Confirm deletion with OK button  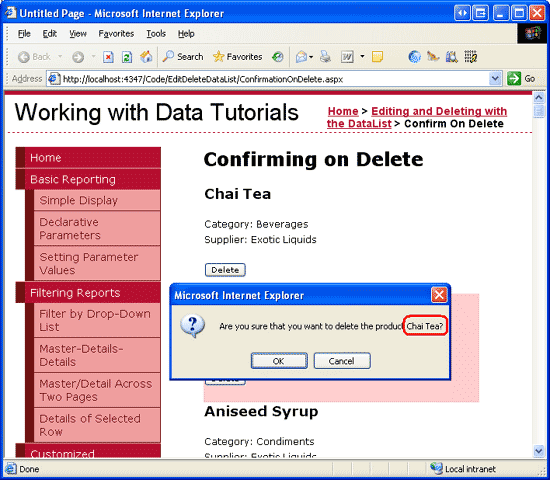pos(279,361)
